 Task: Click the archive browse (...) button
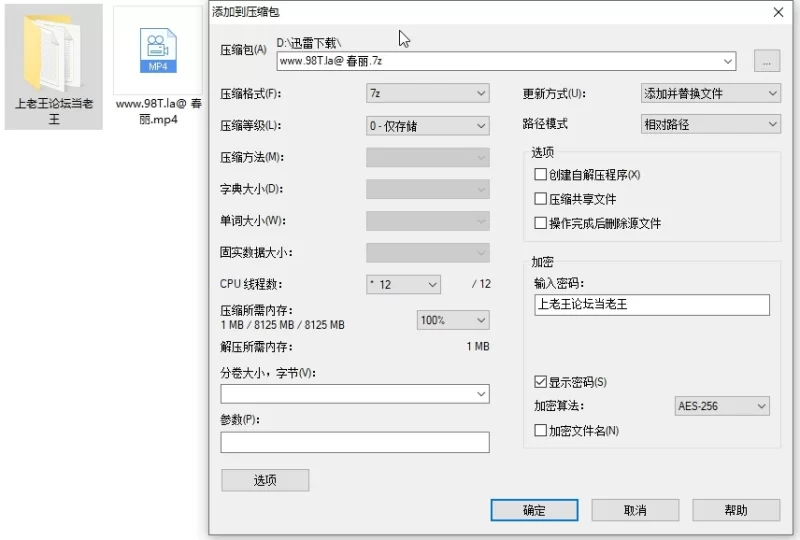coord(766,61)
